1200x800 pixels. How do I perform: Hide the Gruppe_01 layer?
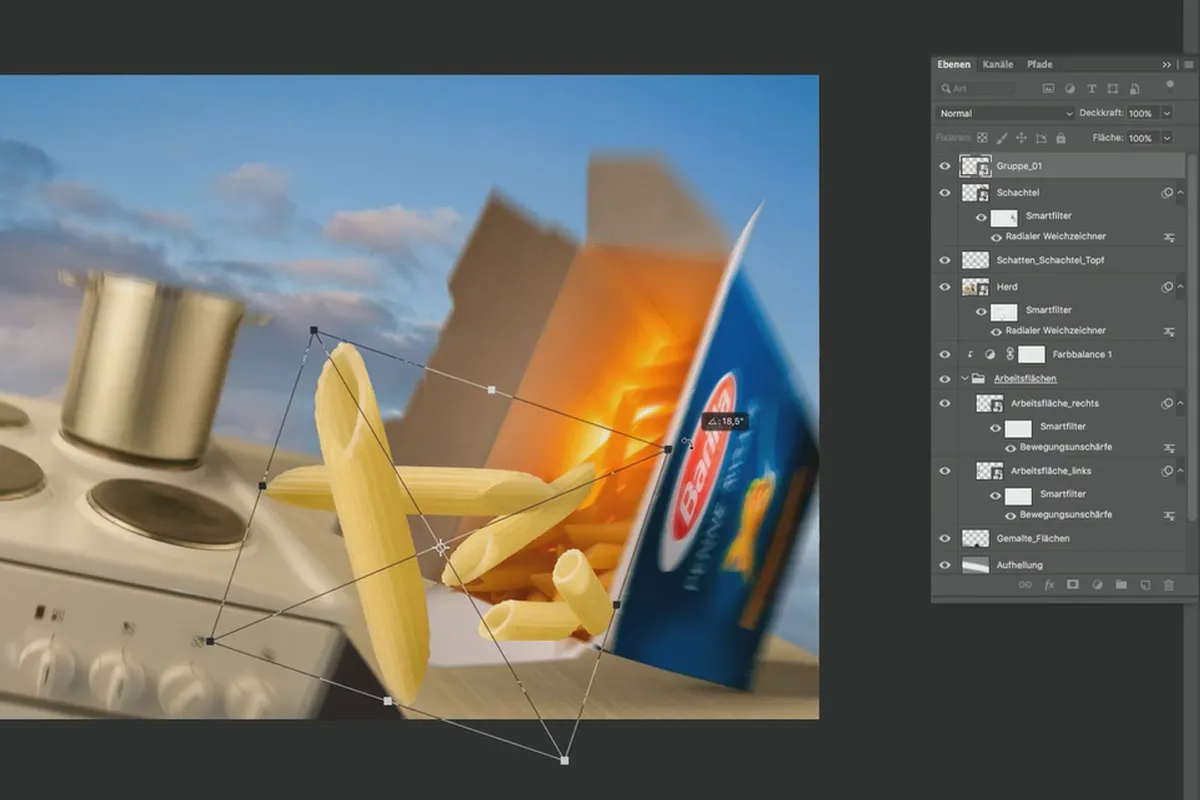pos(945,165)
